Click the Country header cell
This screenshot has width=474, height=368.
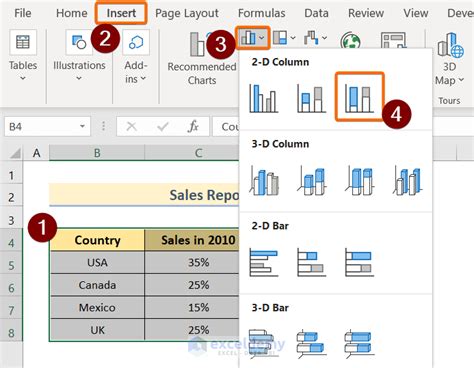[97, 240]
